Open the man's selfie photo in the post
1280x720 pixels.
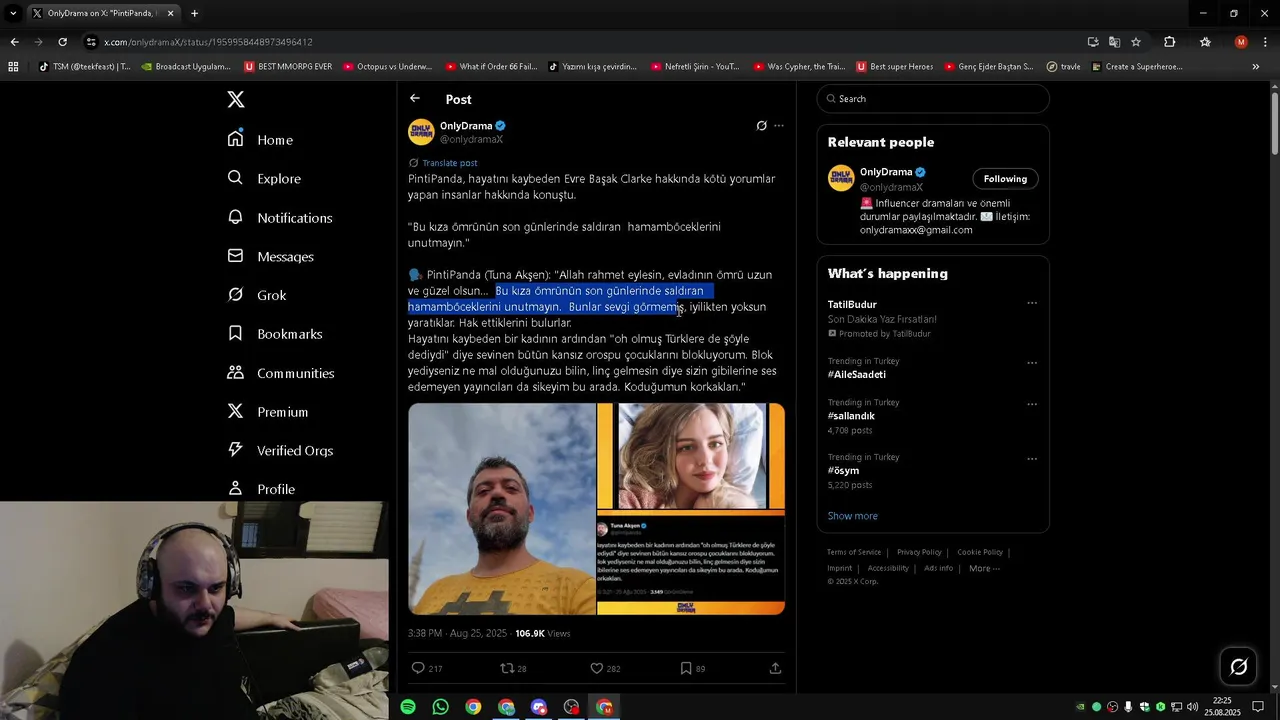tap(501, 508)
